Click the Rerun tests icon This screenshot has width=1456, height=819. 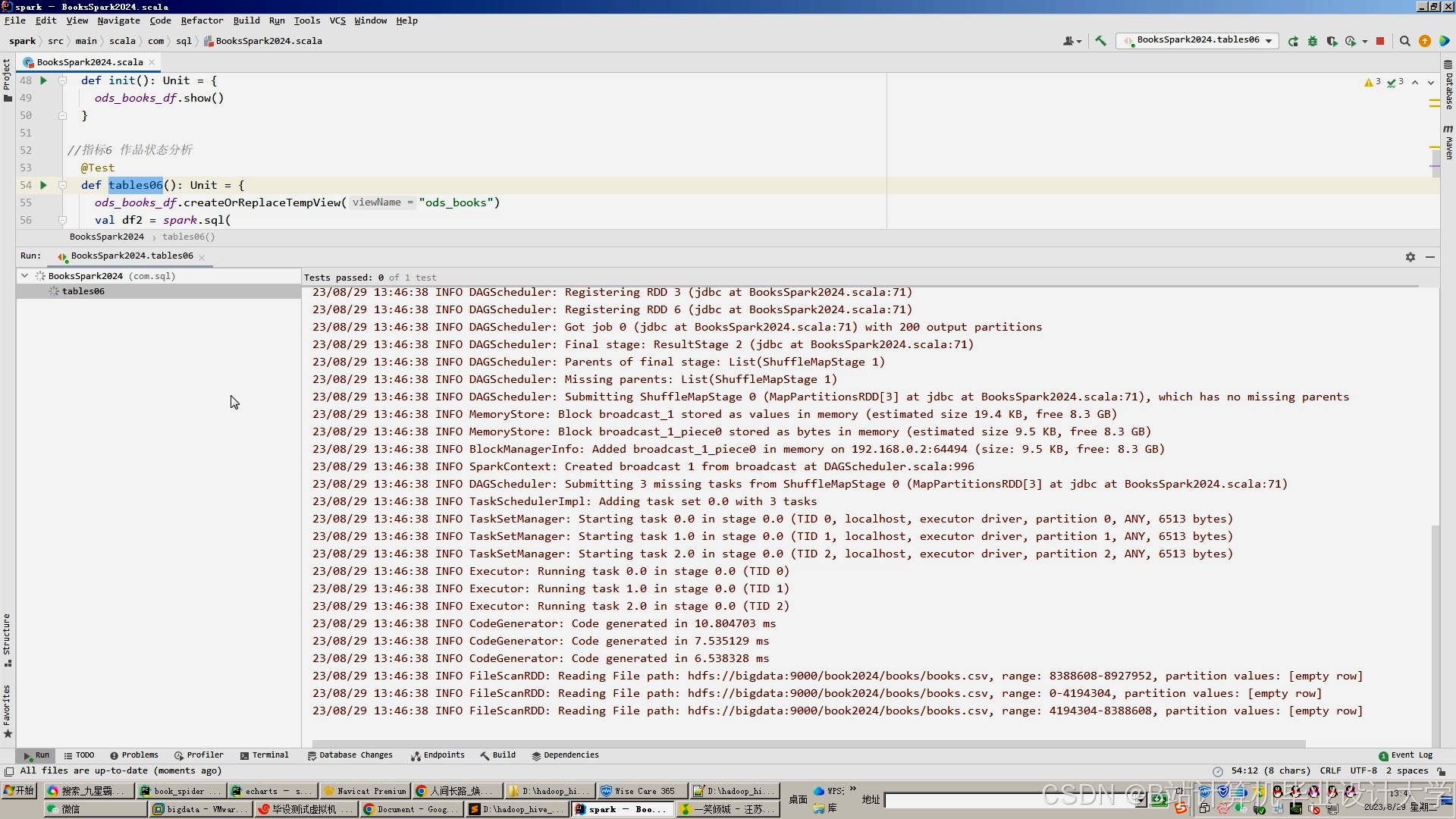coord(1293,41)
